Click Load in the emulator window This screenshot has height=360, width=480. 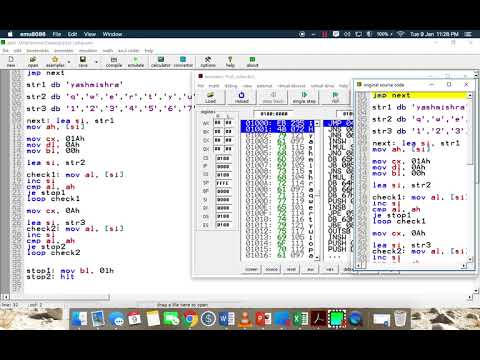click(210, 97)
